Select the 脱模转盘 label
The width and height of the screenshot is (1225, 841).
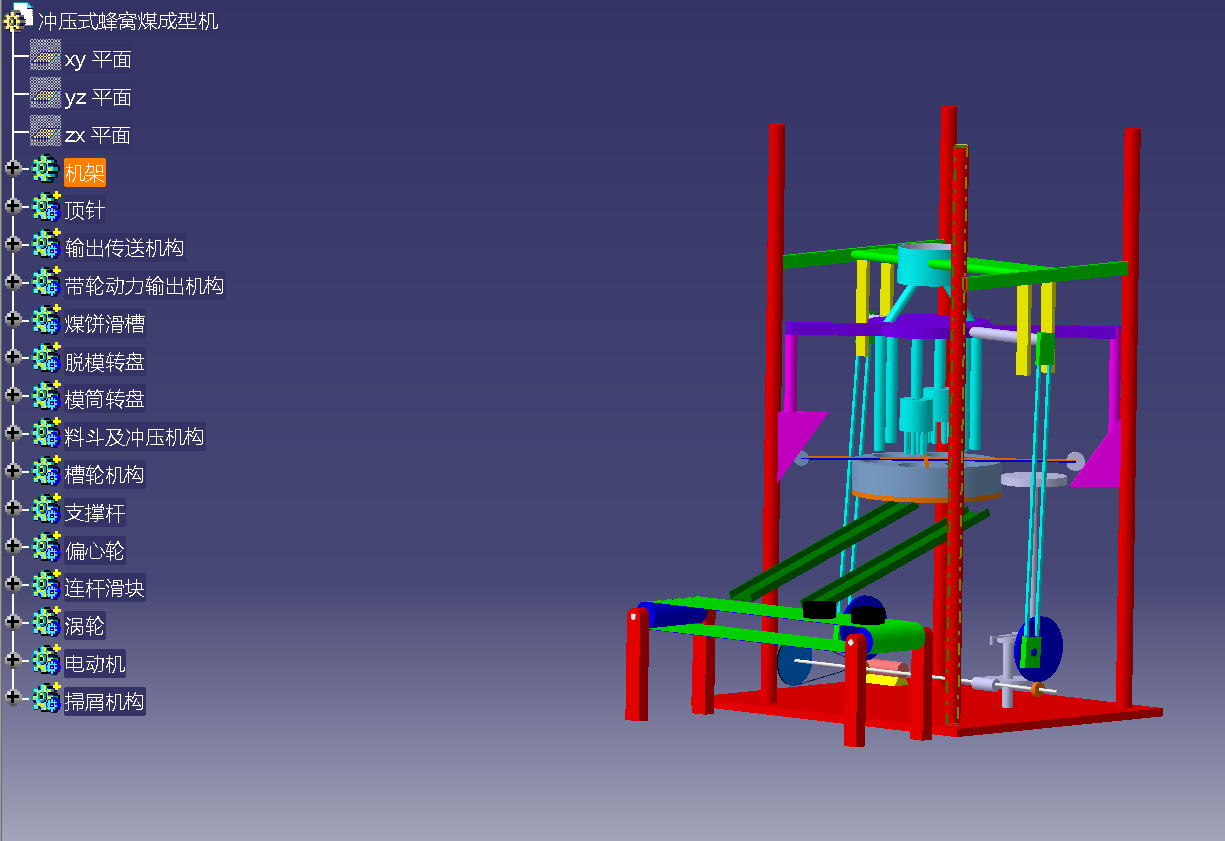point(105,362)
